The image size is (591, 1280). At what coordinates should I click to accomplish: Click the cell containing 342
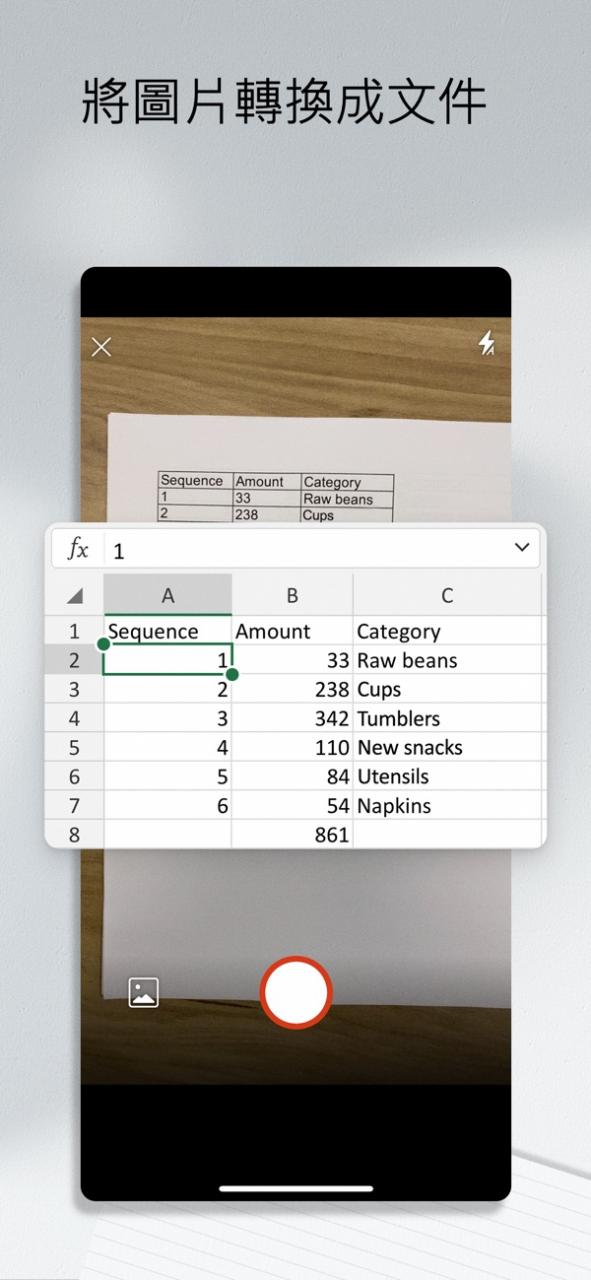pos(292,718)
